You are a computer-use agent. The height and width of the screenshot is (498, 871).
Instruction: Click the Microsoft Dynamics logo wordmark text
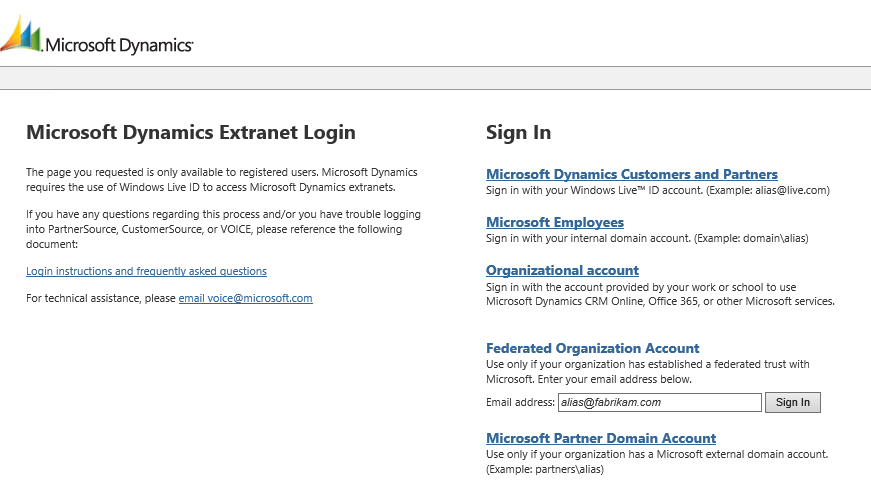(x=119, y=44)
